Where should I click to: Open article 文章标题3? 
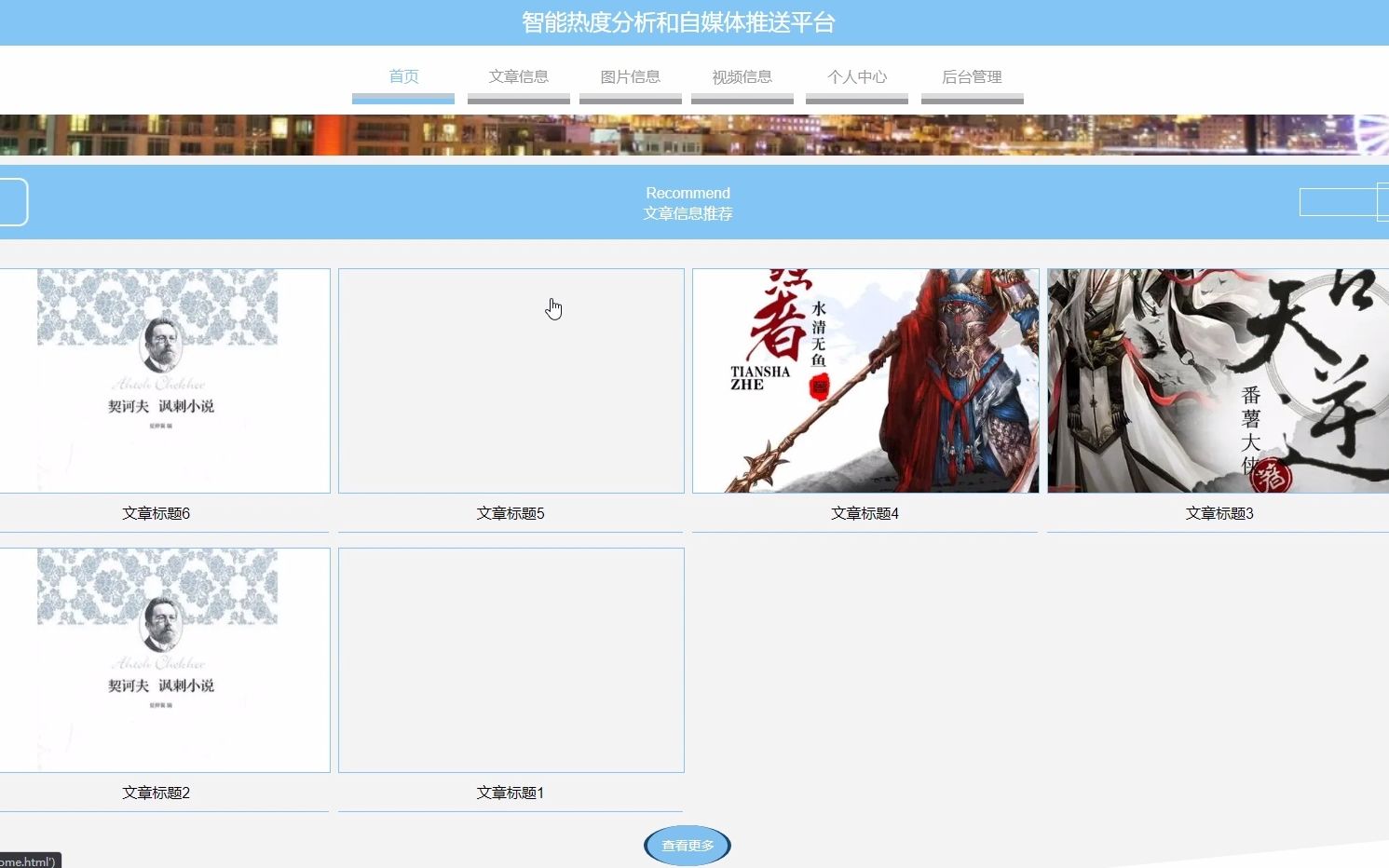(1219, 513)
